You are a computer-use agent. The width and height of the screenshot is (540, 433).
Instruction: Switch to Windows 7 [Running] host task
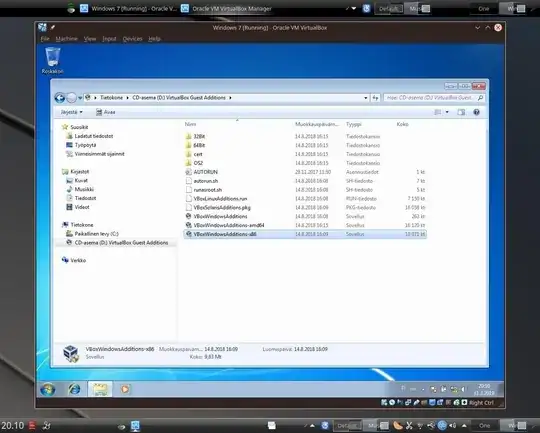tap(129, 9)
